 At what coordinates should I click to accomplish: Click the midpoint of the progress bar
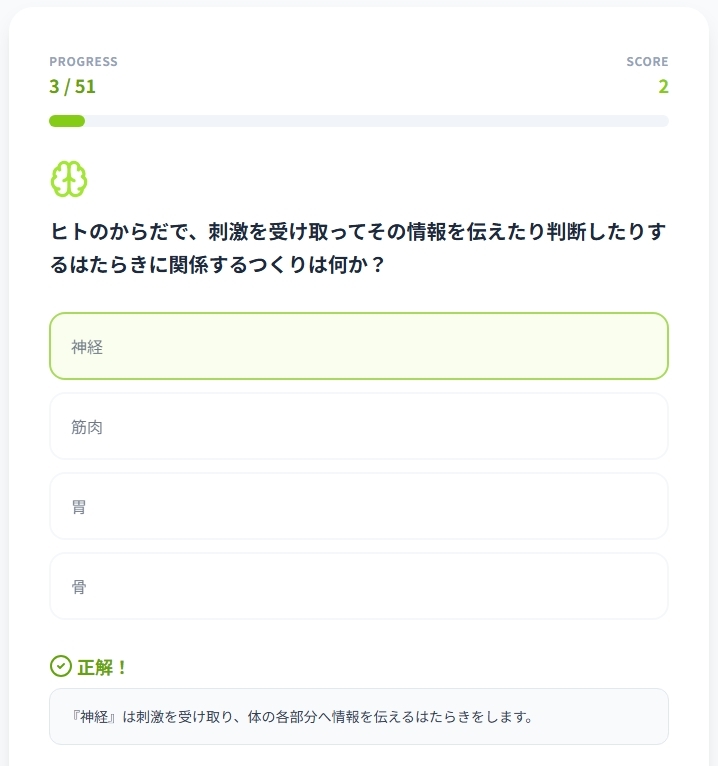click(358, 121)
